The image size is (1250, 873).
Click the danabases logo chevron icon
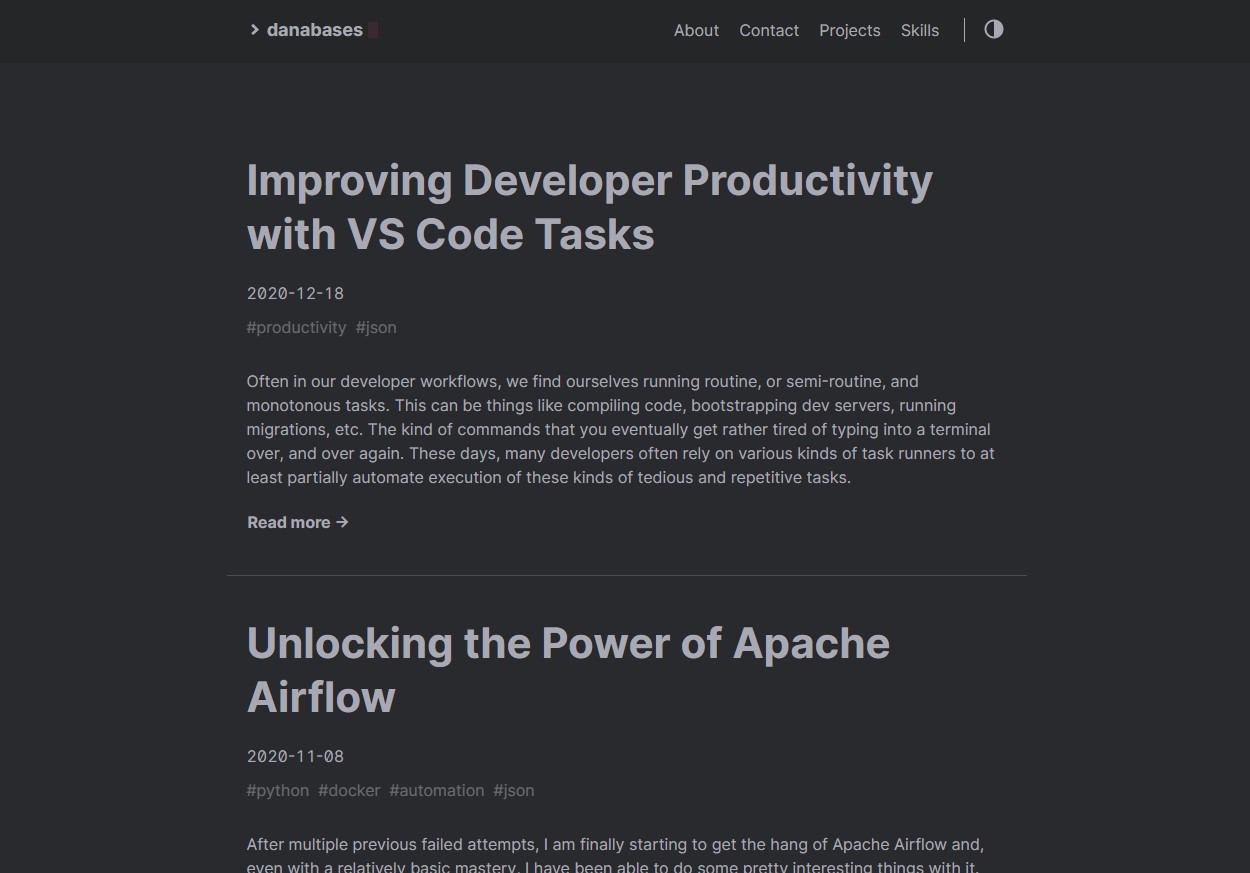254,30
